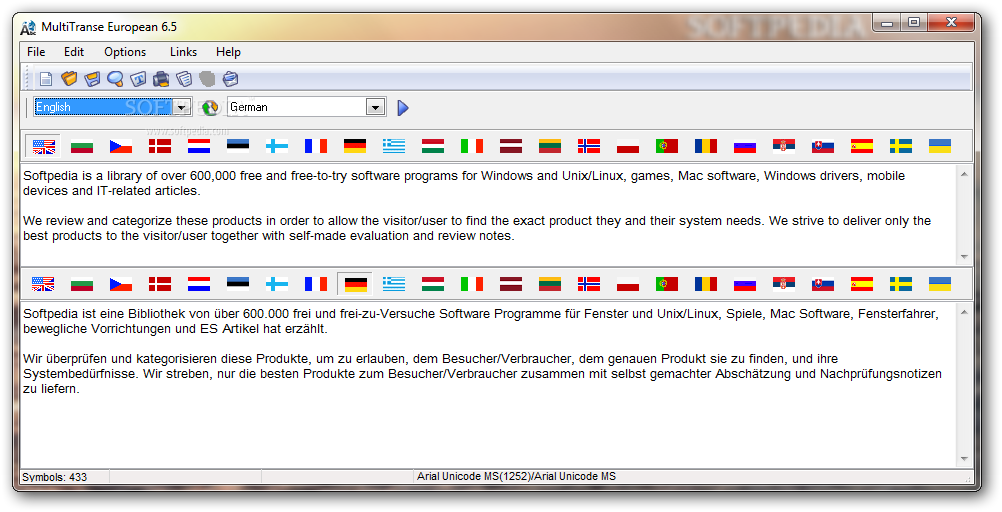Image resolution: width=1002 pixels, height=512 pixels.
Task: Select English flag in source flag row
Action: pyautogui.click(x=43, y=146)
